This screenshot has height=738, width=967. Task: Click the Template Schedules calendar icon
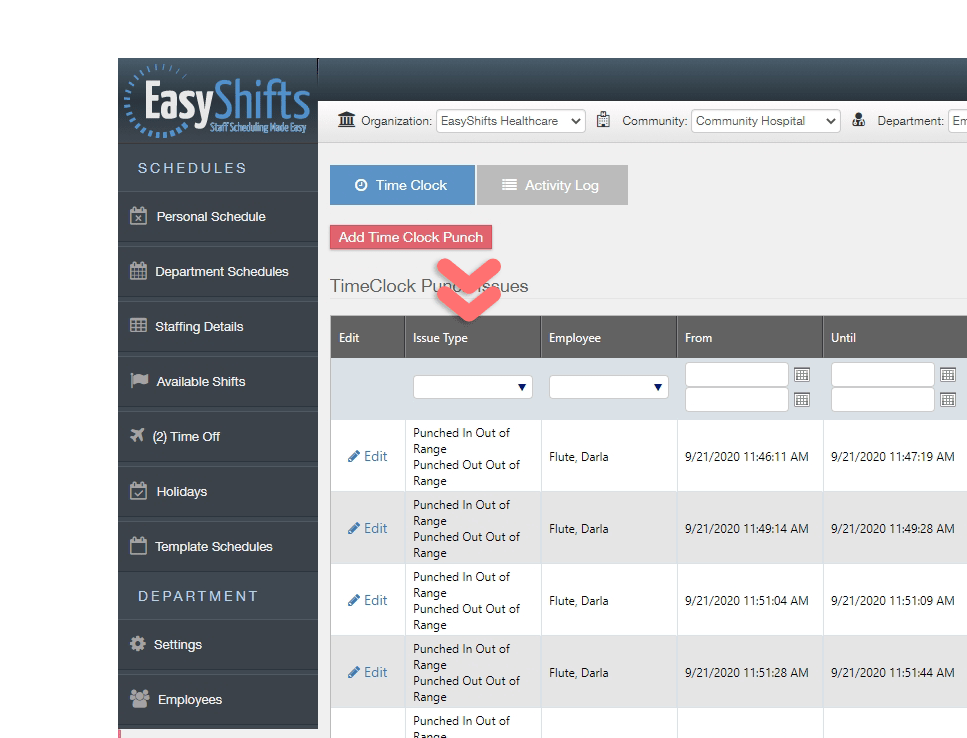click(139, 546)
